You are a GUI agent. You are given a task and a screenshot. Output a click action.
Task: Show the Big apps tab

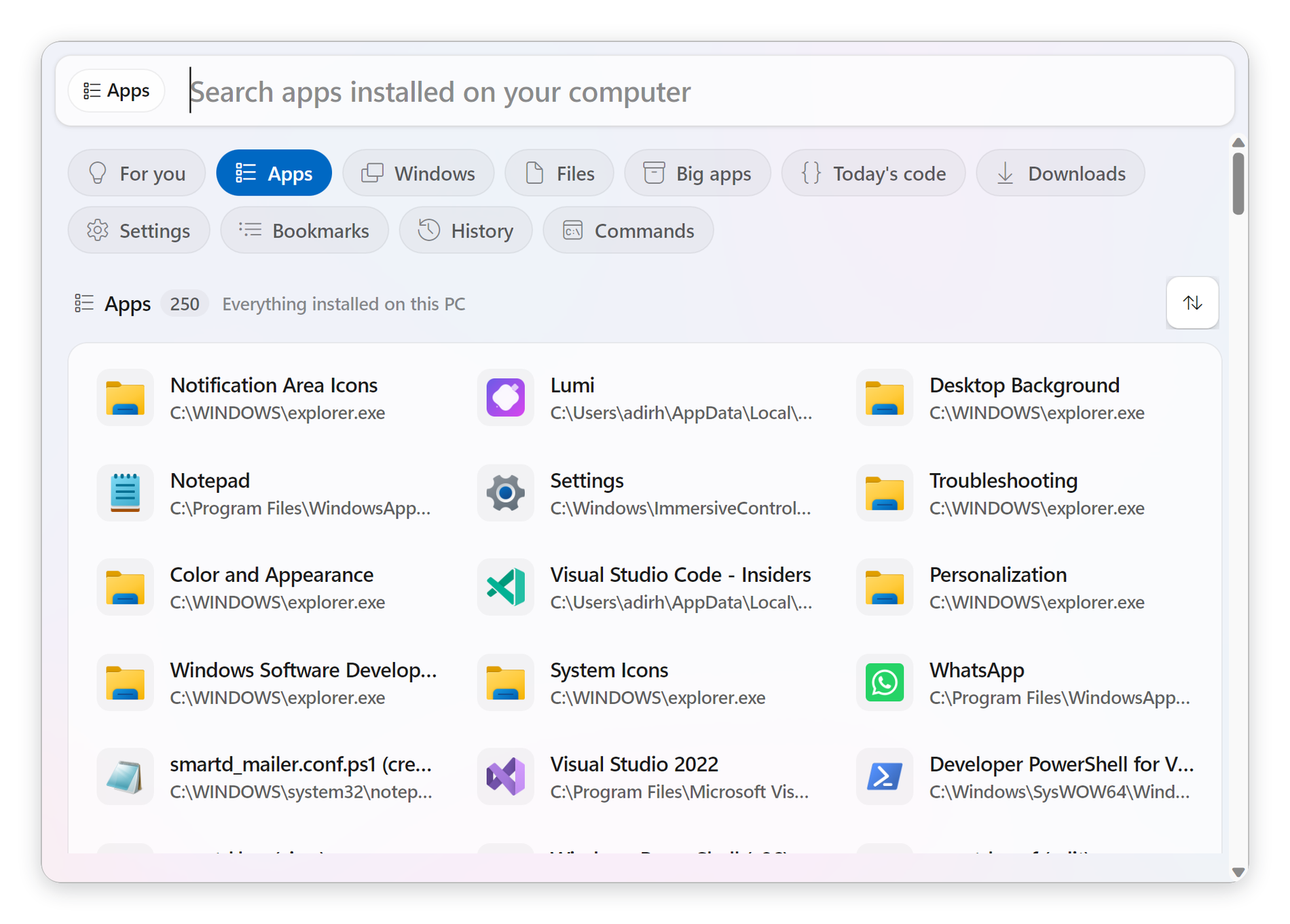(697, 173)
